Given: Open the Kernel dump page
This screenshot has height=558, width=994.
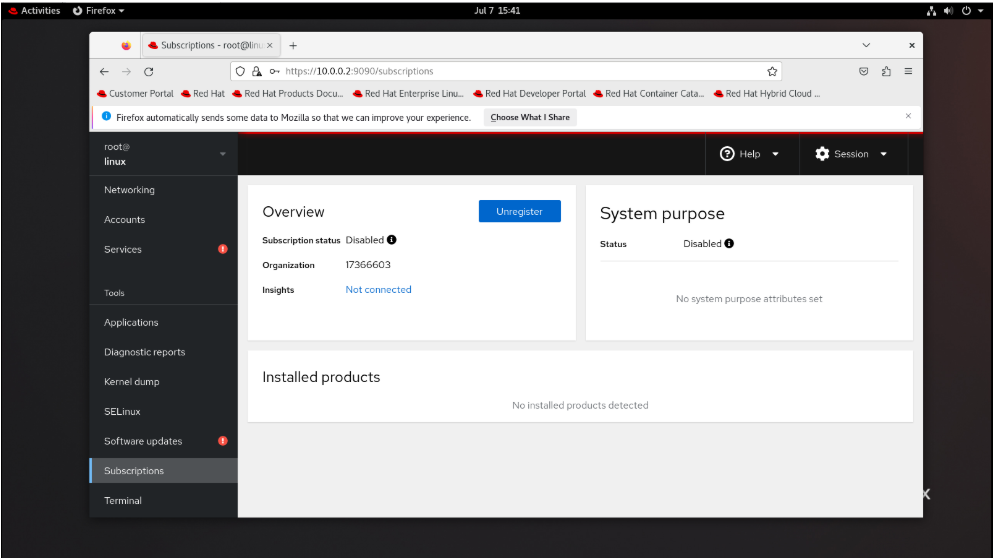Looking at the screenshot, I should (x=132, y=382).
